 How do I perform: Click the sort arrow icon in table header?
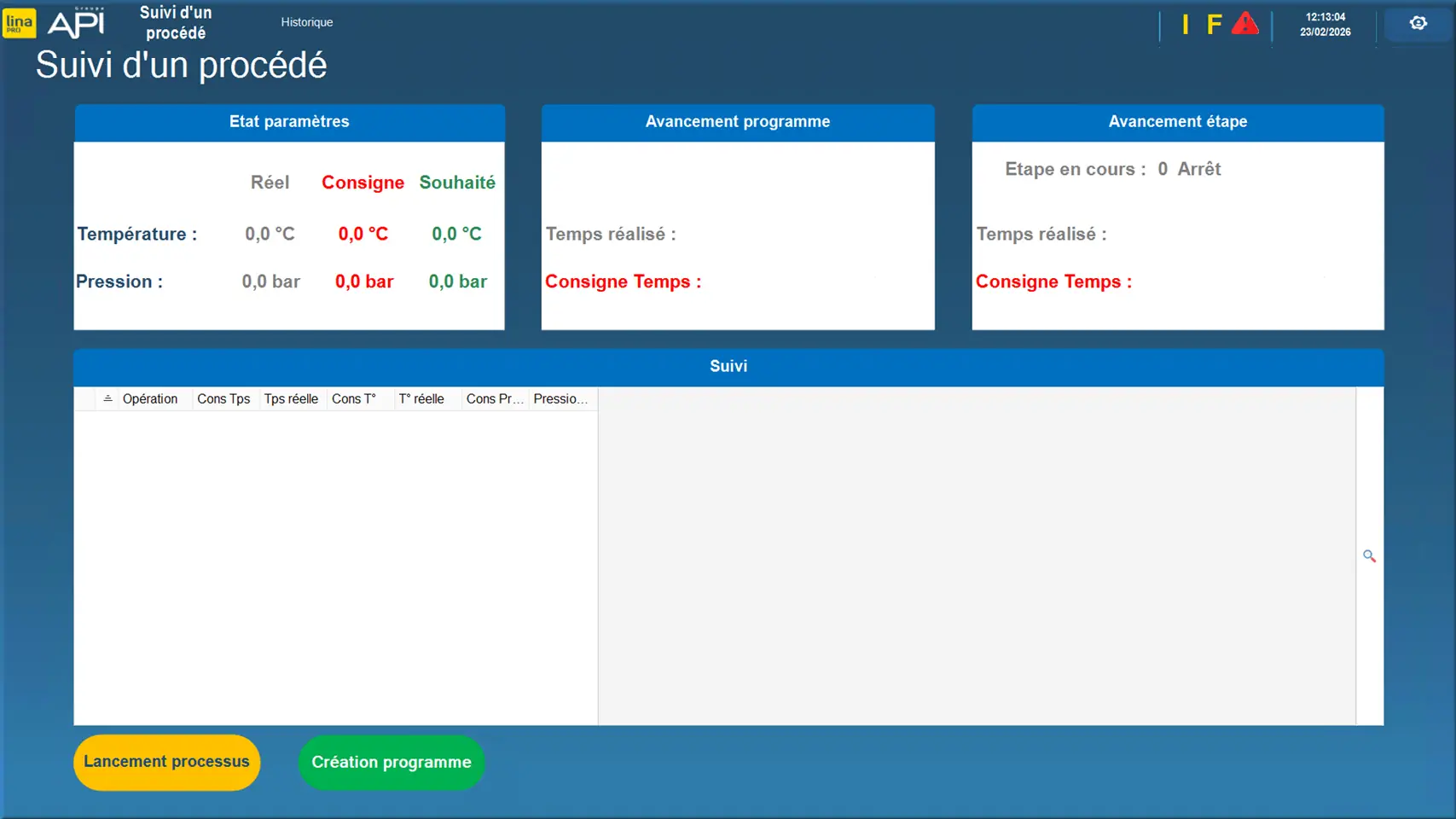pos(107,398)
